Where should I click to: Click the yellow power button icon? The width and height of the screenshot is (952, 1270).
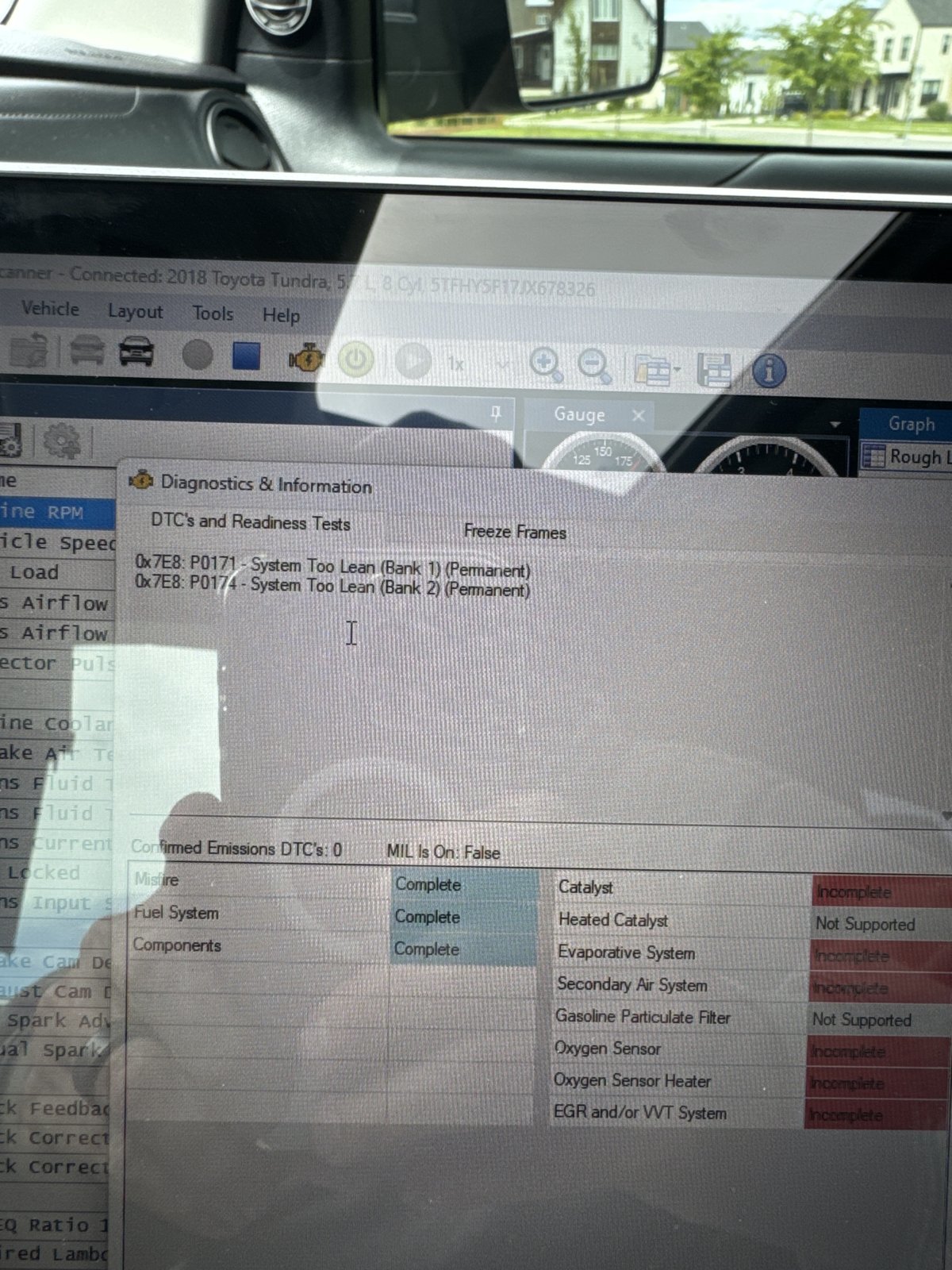356,361
